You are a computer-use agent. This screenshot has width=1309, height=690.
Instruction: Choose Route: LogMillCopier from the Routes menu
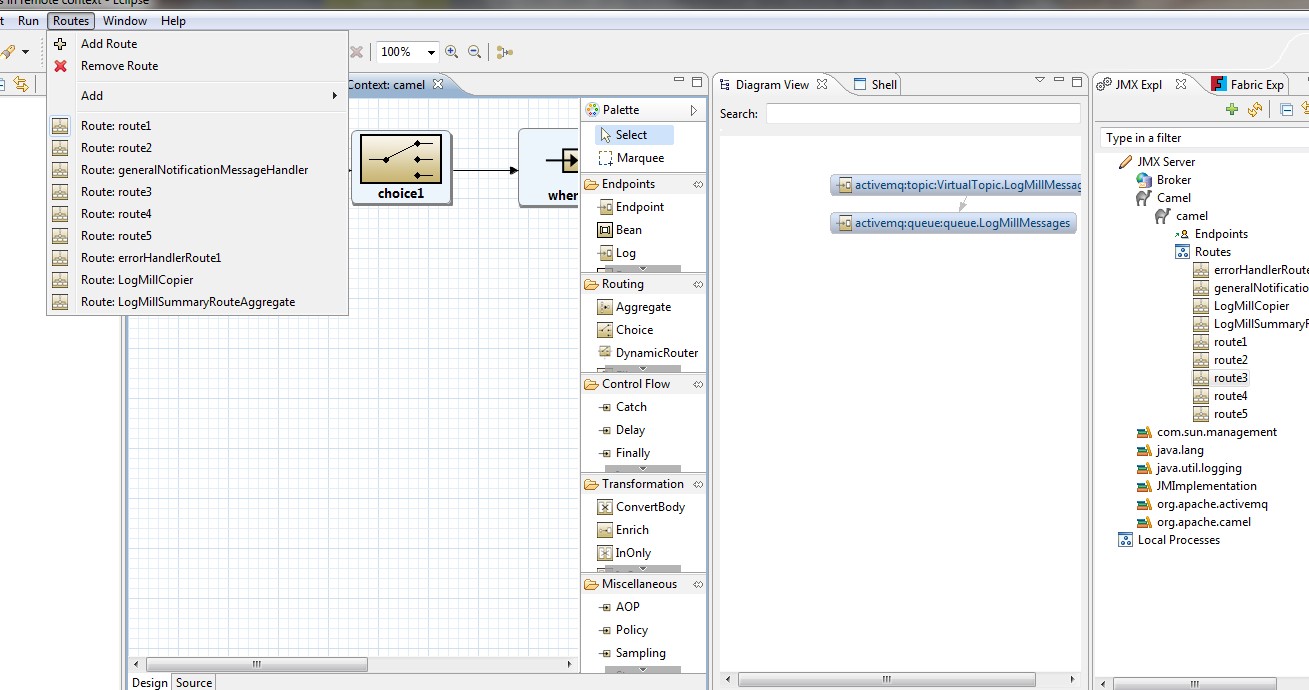coord(137,280)
